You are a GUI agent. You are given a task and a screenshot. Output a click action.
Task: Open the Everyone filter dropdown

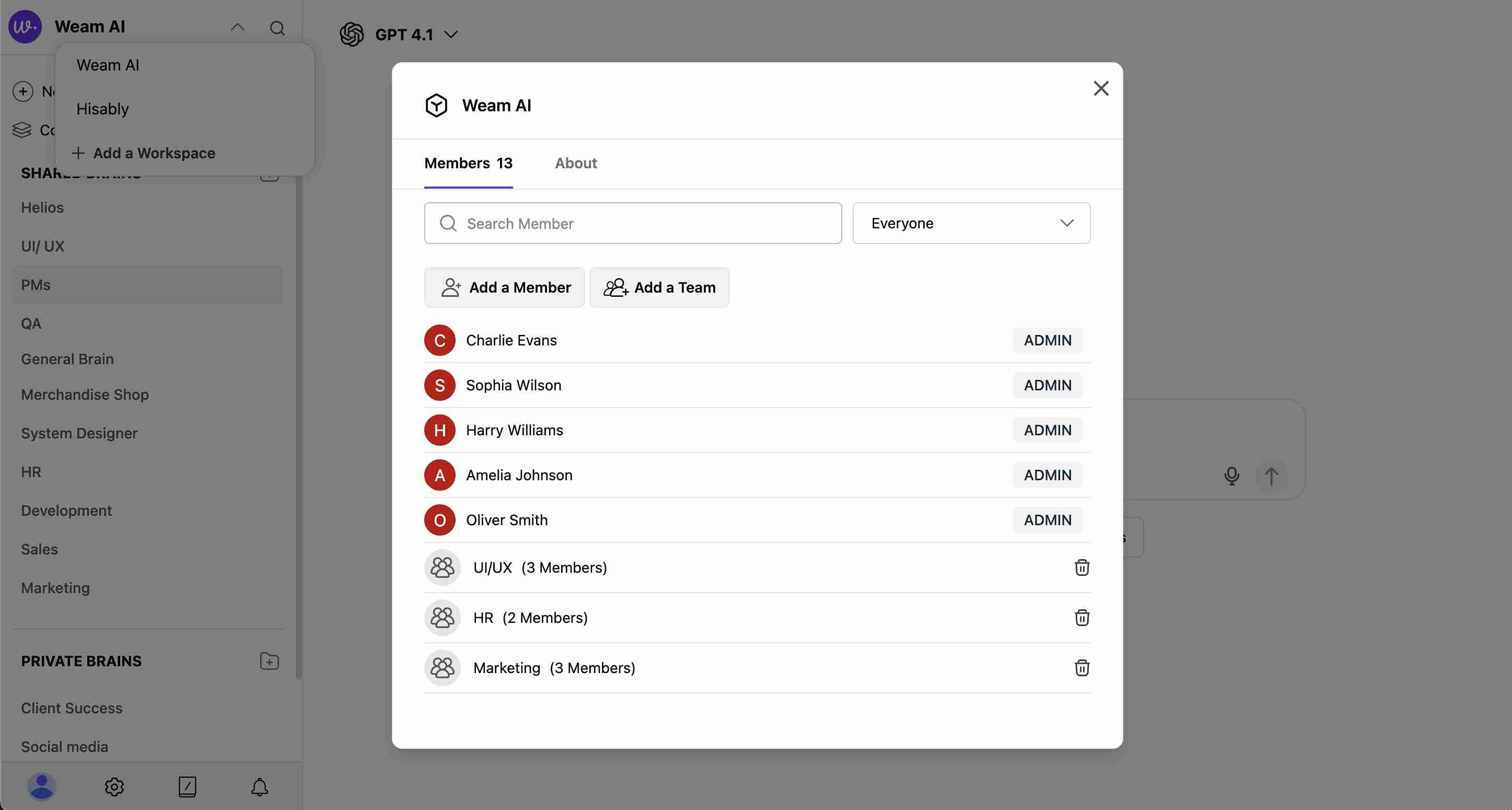tap(971, 223)
